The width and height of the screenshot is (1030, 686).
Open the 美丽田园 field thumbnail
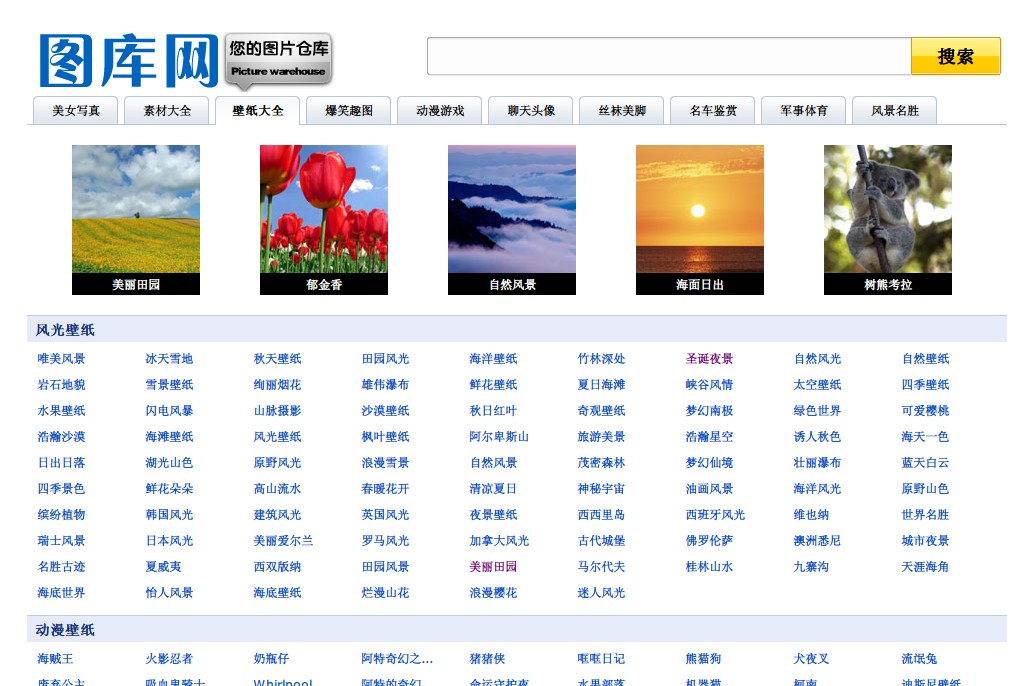pyautogui.click(x=136, y=219)
